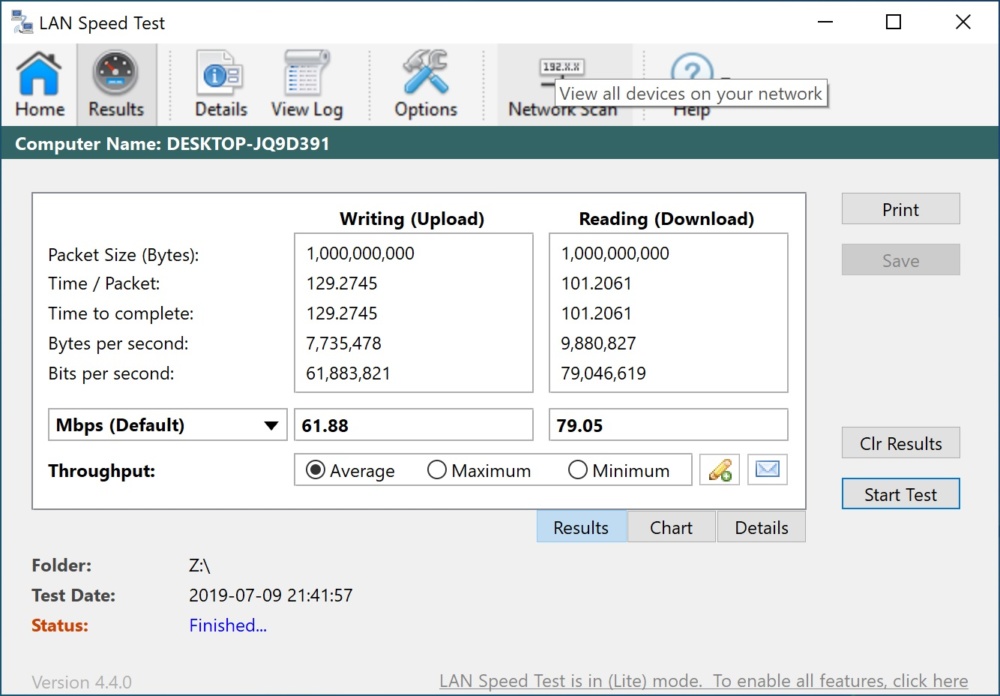Click the upload Mbps field showing 61.88

pos(413,425)
